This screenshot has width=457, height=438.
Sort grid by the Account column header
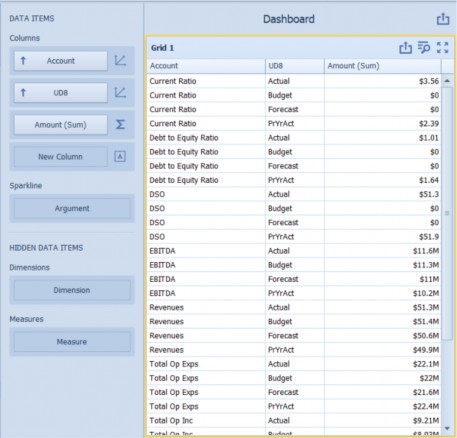coord(206,66)
